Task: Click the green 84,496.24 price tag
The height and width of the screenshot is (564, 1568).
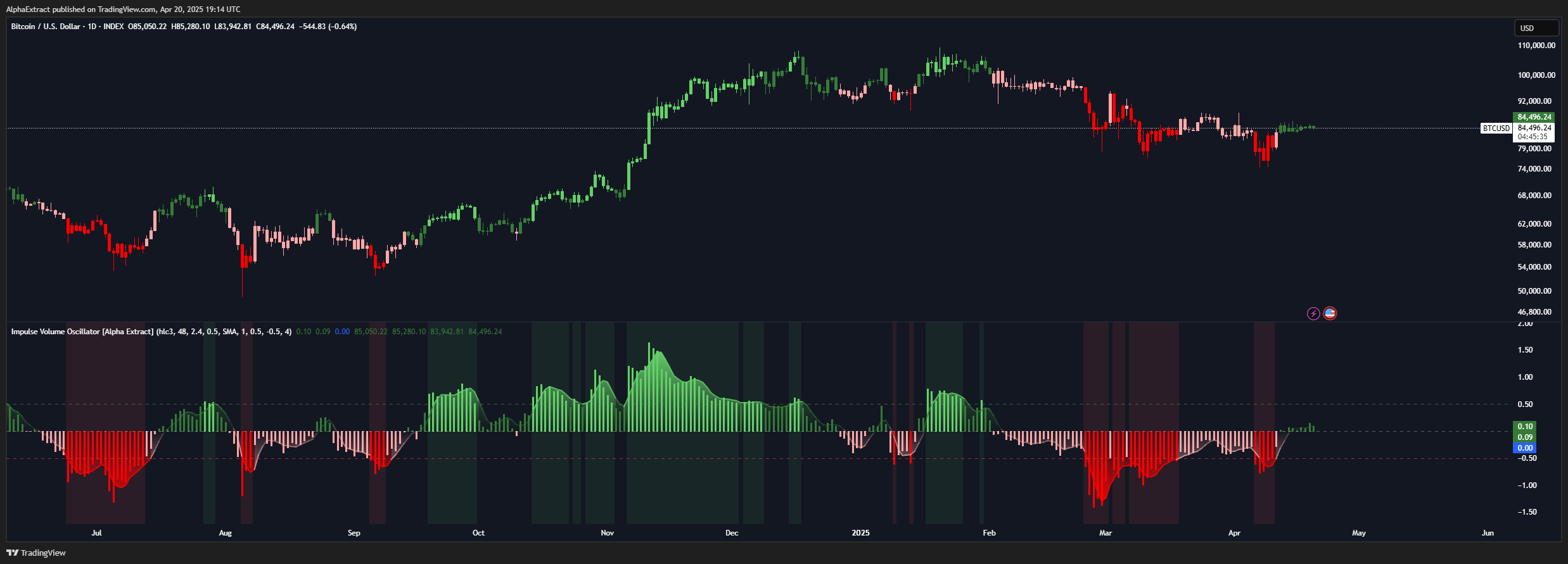Action: (x=1534, y=117)
